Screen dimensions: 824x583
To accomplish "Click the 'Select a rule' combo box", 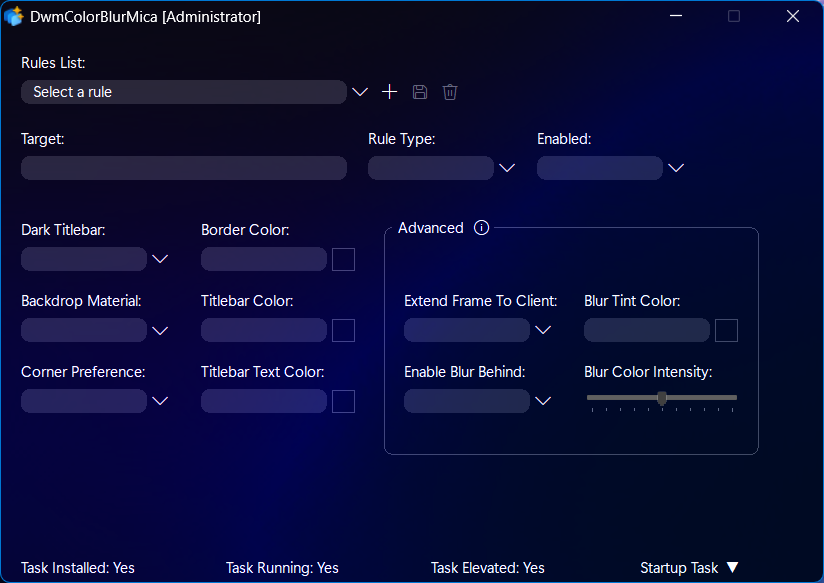I will [184, 92].
